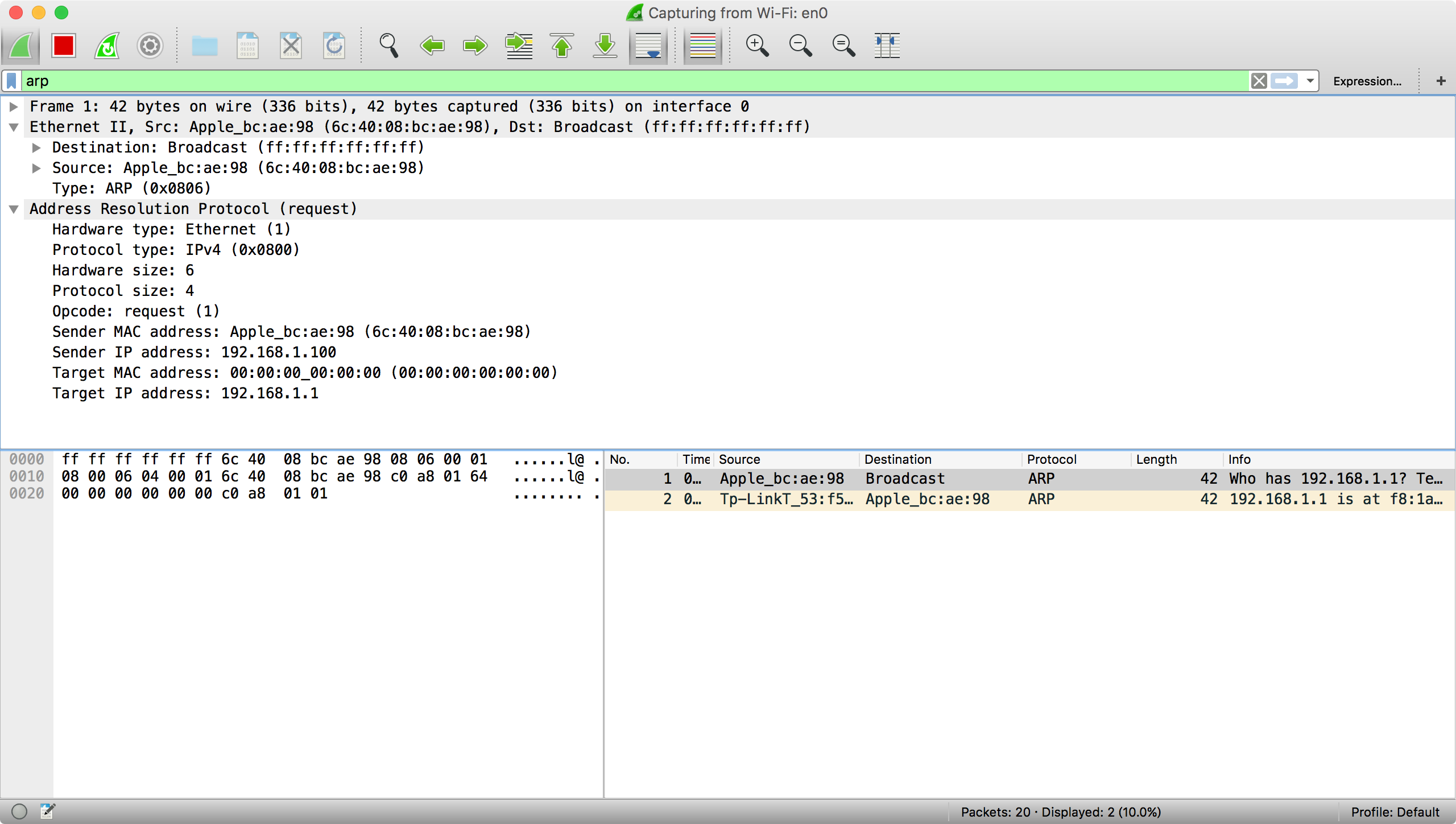Viewport: 1456px width, 824px height.
Task: Collapse the Address Resolution Protocol section
Action: click(14, 209)
